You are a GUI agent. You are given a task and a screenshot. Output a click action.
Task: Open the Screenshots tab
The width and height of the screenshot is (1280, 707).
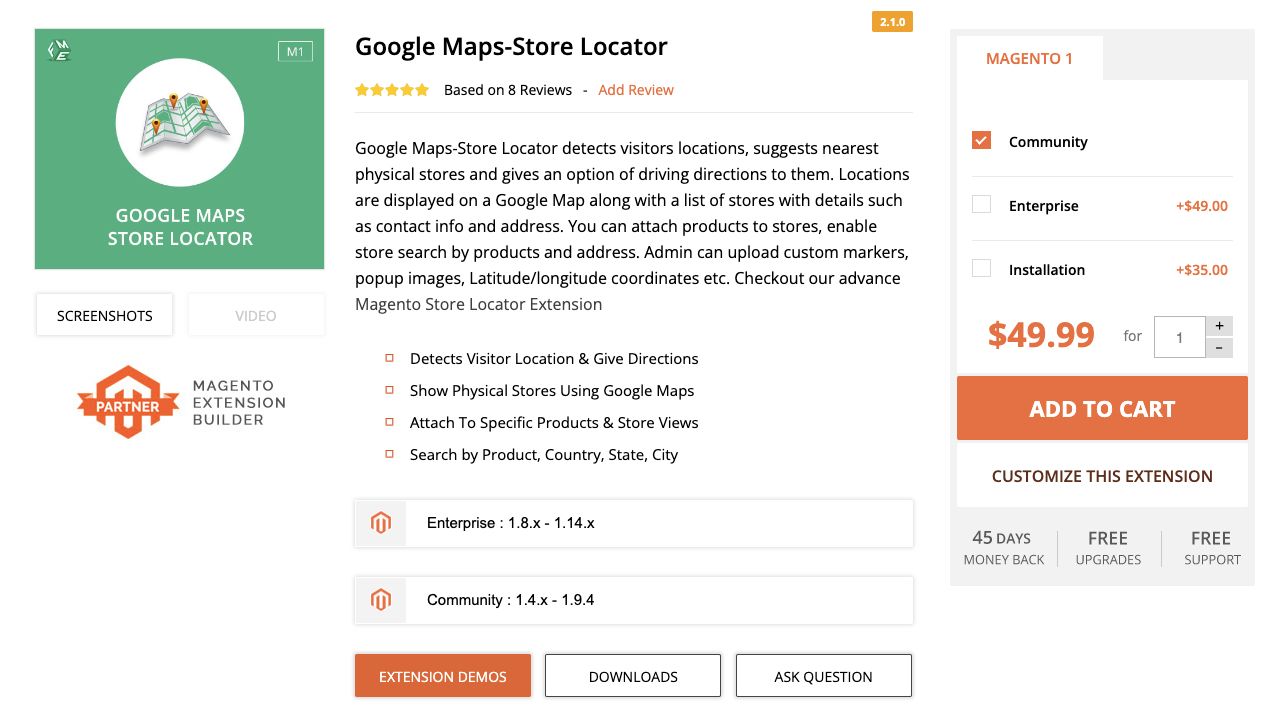click(104, 315)
